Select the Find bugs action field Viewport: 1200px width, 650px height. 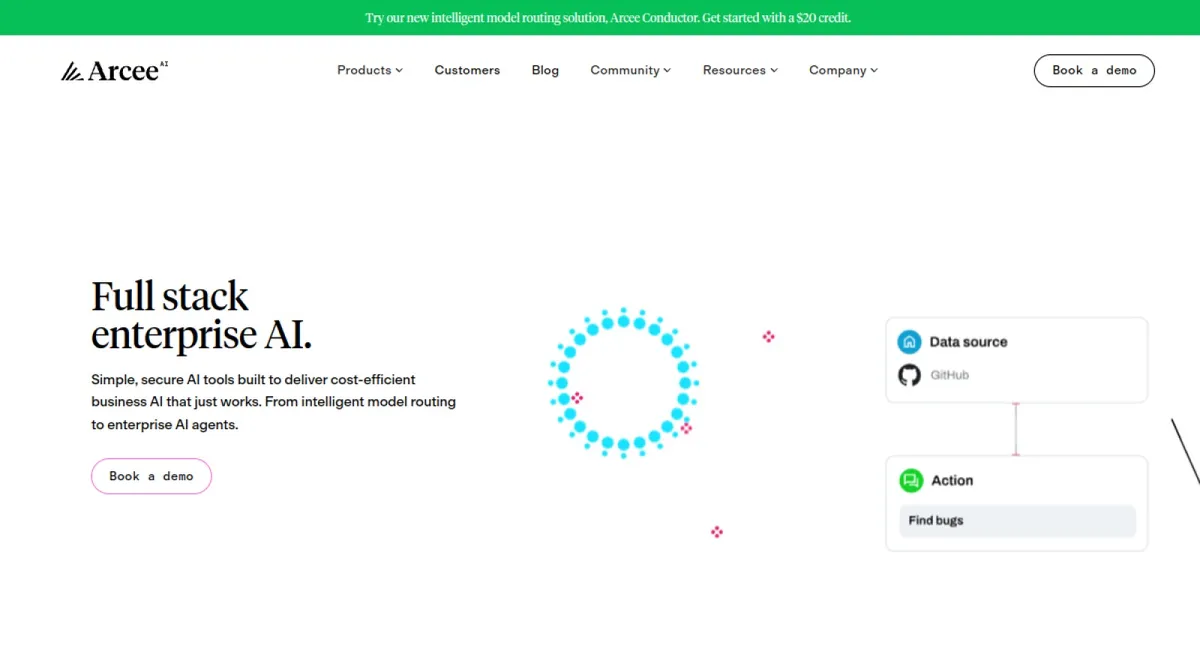click(1017, 521)
